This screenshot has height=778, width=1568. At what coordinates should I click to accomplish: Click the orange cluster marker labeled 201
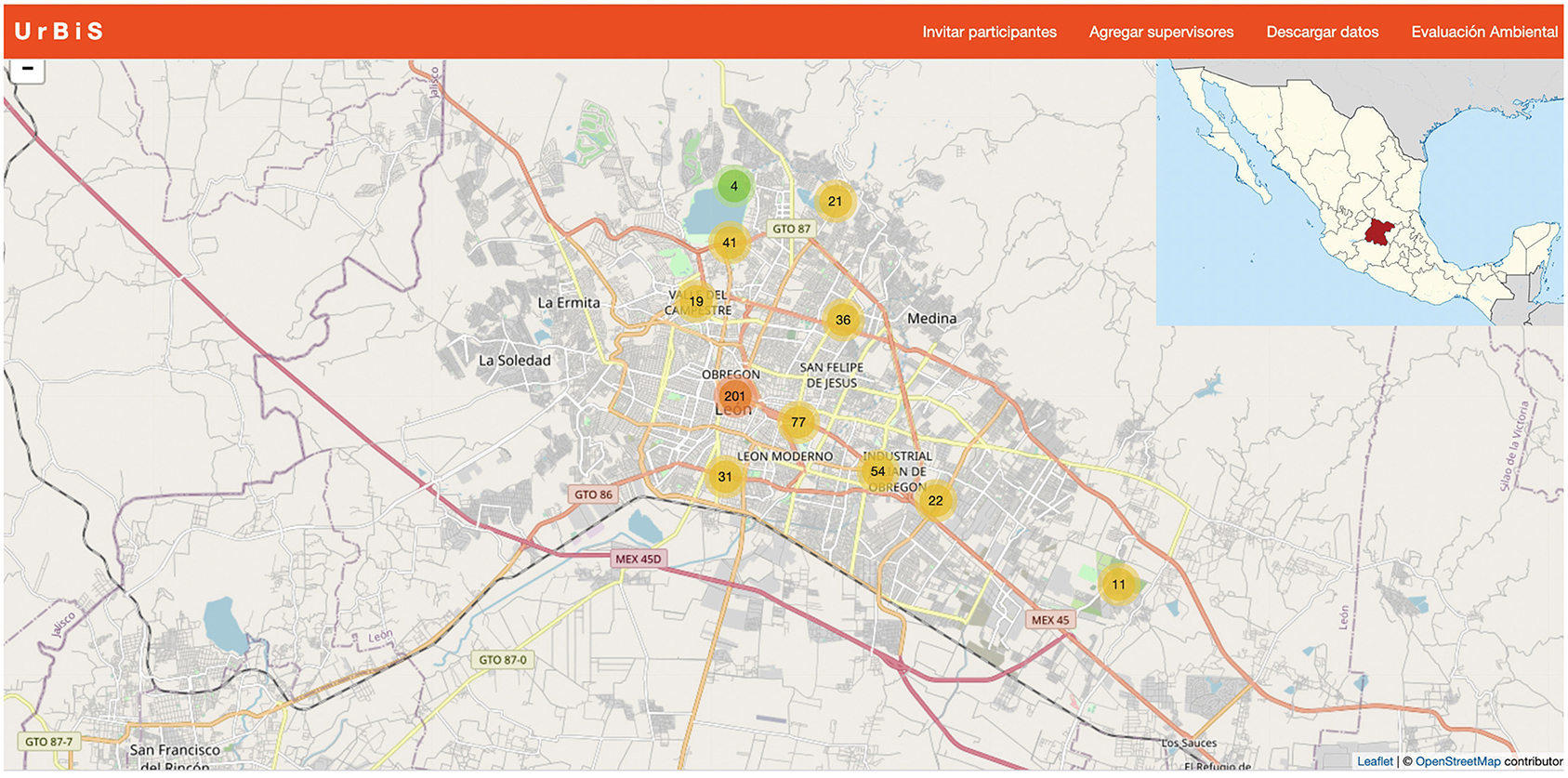[735, 396]
